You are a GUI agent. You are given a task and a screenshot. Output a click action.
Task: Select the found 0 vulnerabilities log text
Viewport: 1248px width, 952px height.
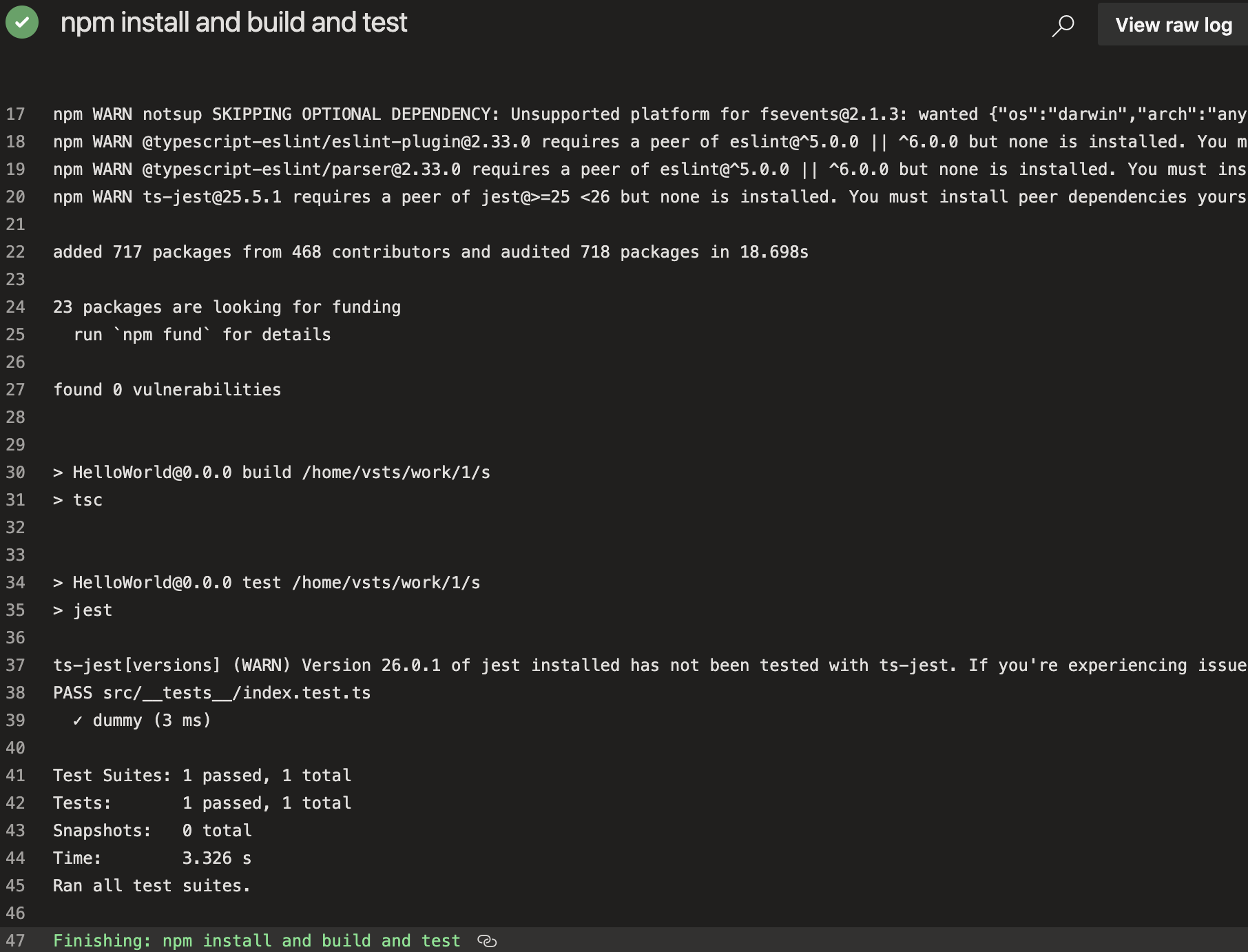pyautogui.click(x=167, y=389)
